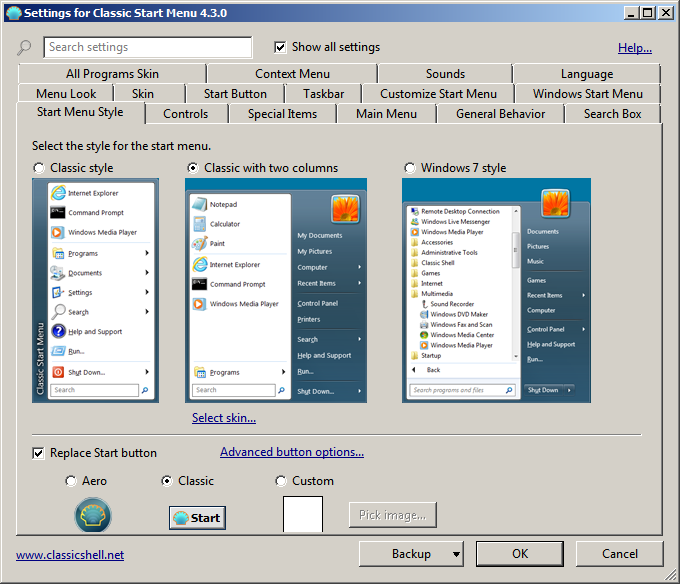The image size is (680, 584).
Task: Click the Cancel button
Action: [x=619, y=554]
